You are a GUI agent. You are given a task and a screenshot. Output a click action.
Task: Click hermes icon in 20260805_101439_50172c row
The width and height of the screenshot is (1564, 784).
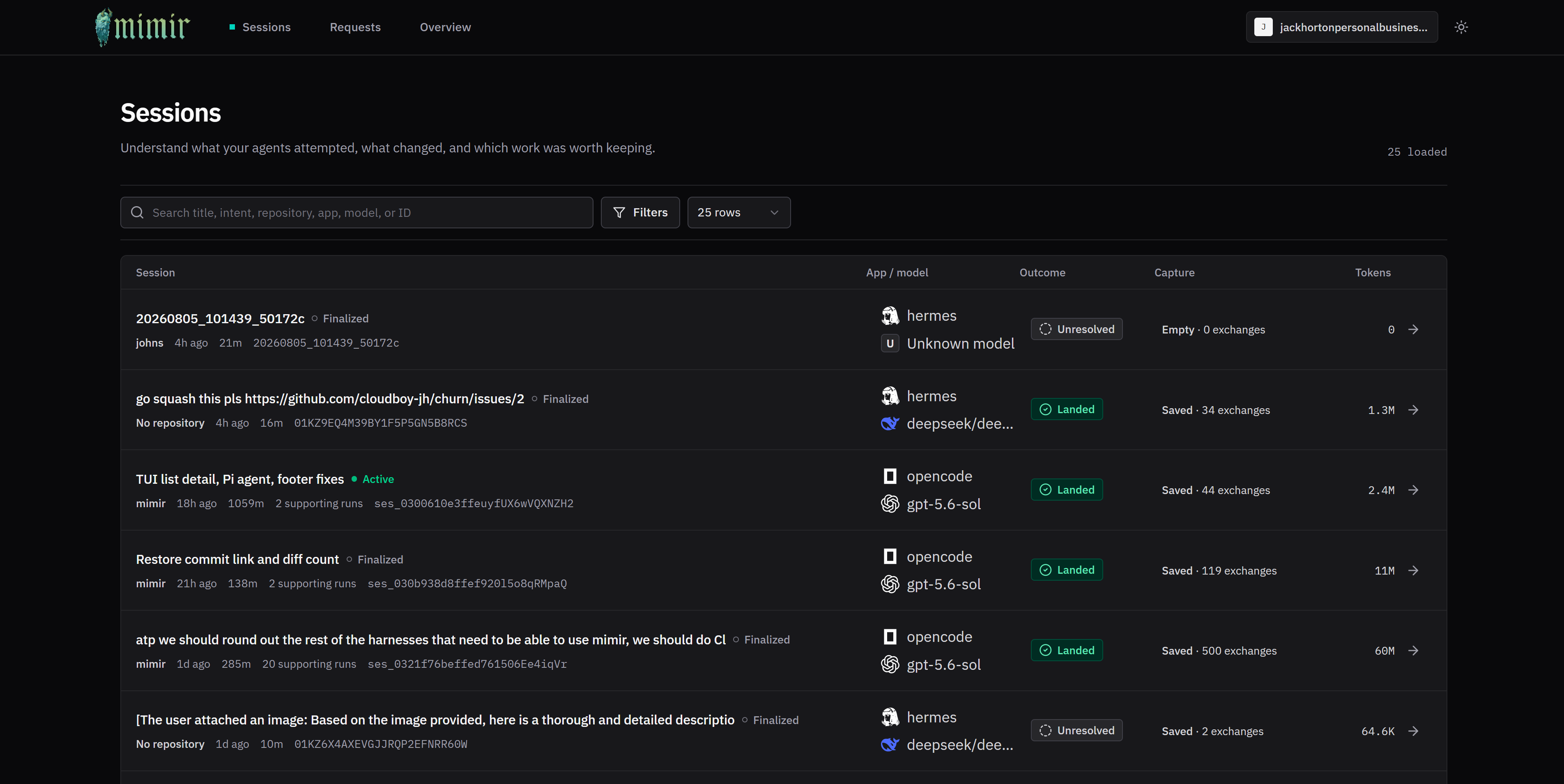click(890, 316)
